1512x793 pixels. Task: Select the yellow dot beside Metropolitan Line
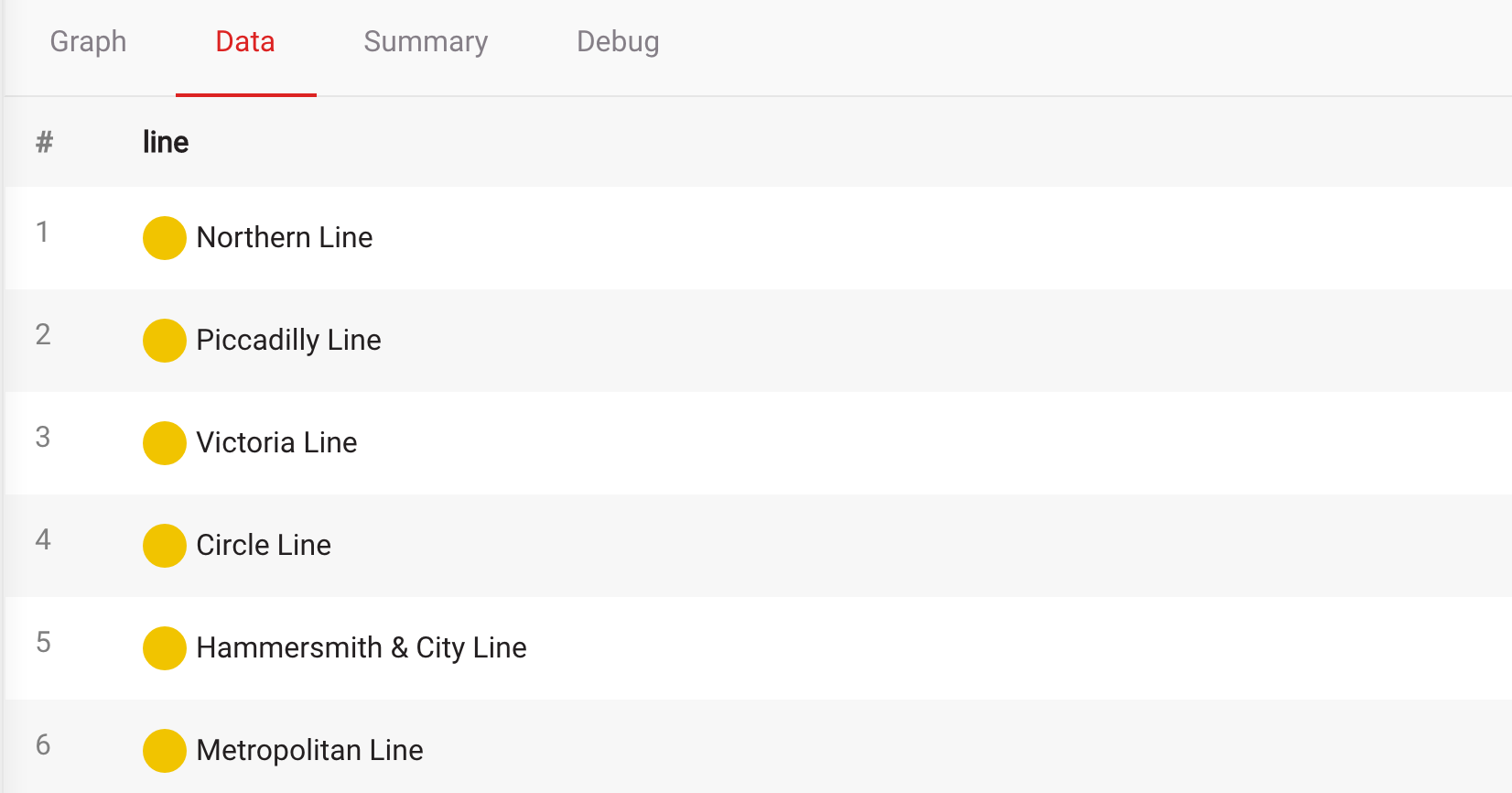[x=165, y=751]
